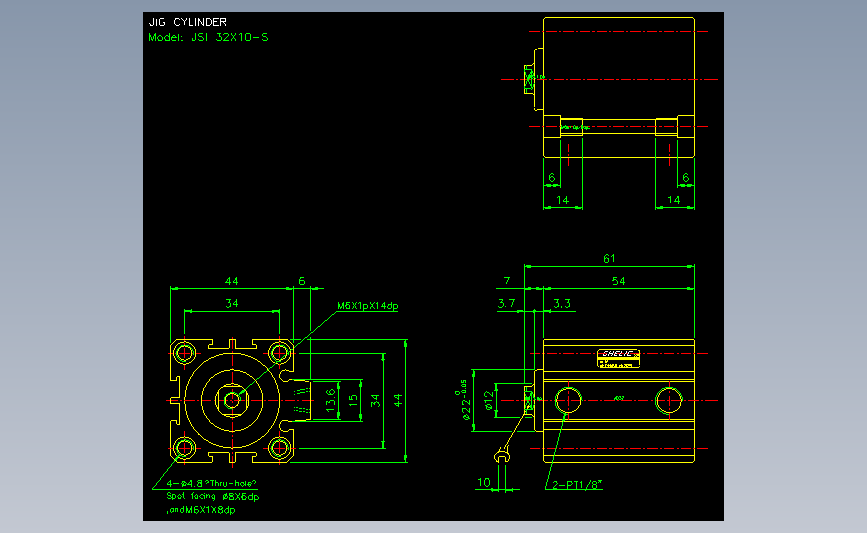
Task: Click the M6X1pX14dp thread annotation
Action: coord(368,306)
